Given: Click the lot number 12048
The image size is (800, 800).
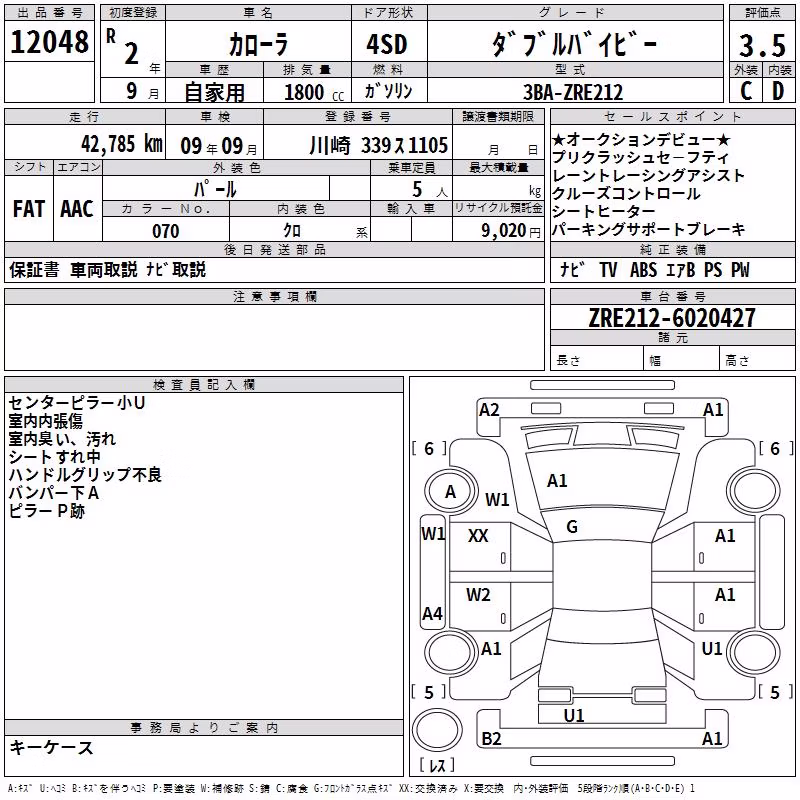Looking at the screenshot, I should click(49, 42).
